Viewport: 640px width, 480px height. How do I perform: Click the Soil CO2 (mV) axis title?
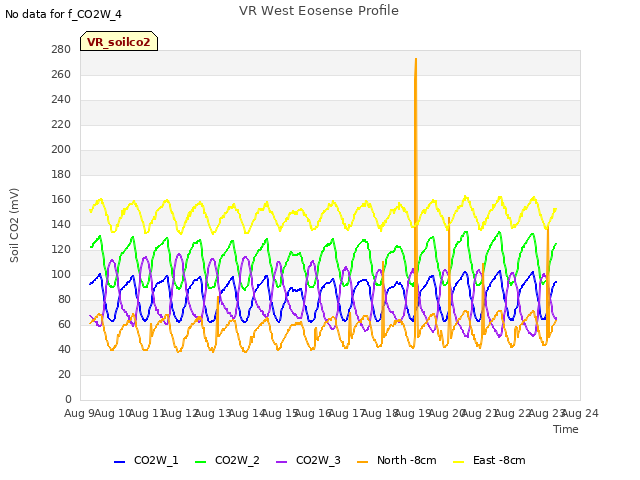14,225
